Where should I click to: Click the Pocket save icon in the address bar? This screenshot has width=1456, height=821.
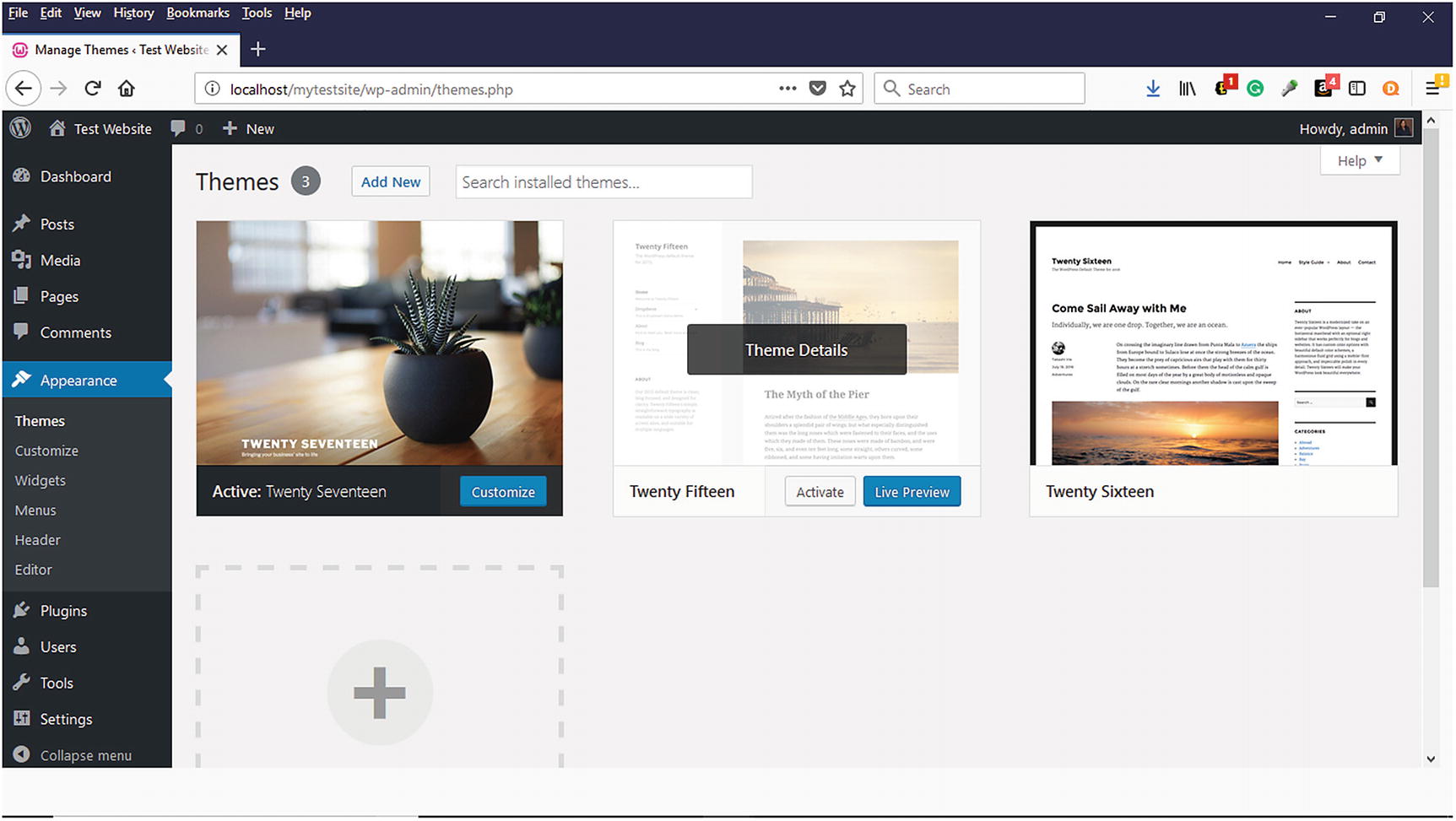[818, 89]
